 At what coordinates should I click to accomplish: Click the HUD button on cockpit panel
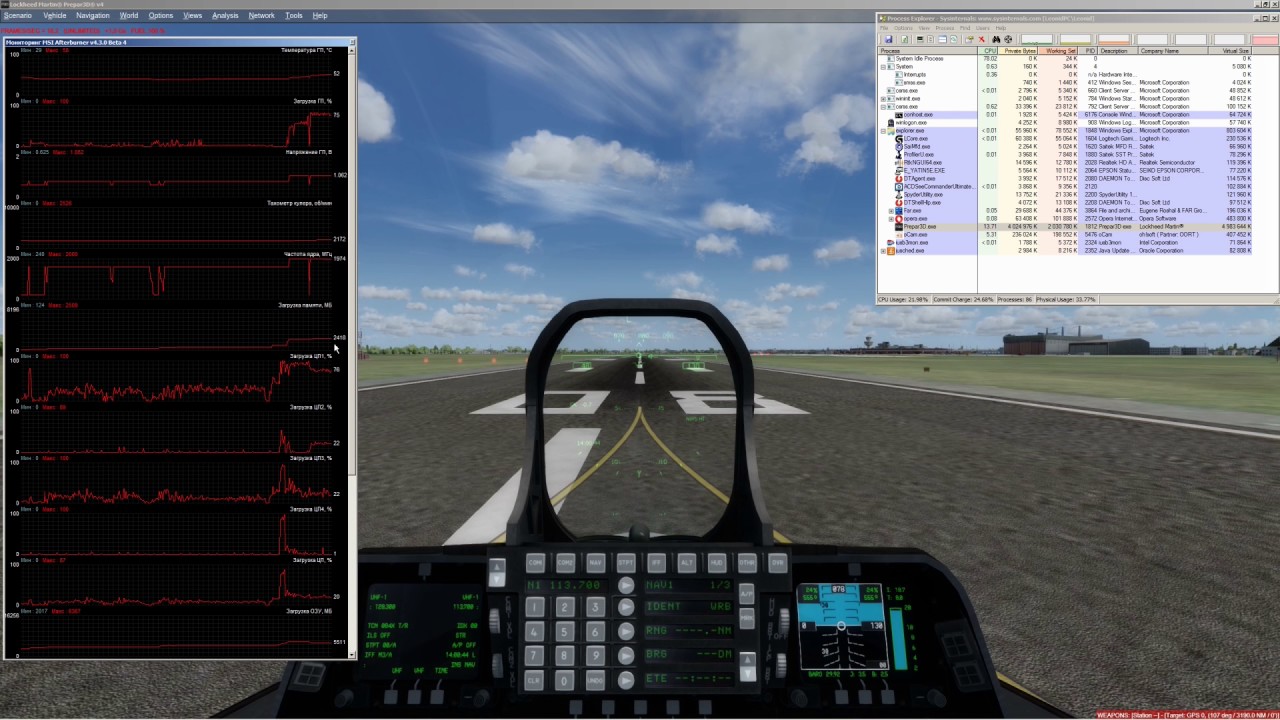click(x=717, y=563)
